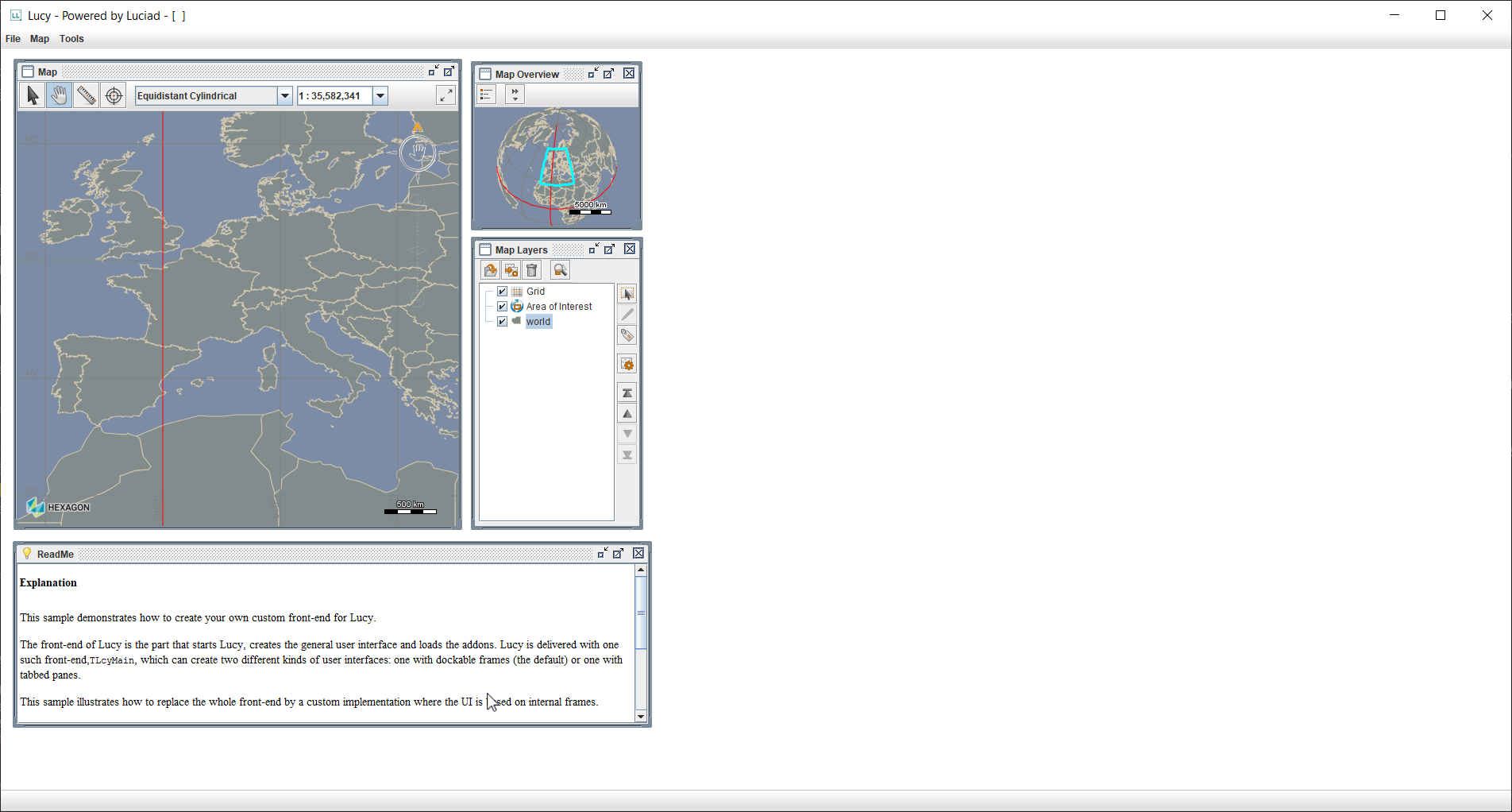1512x812 pixels.
Task: Move layer to bottom icon
Action: (627, 454)
